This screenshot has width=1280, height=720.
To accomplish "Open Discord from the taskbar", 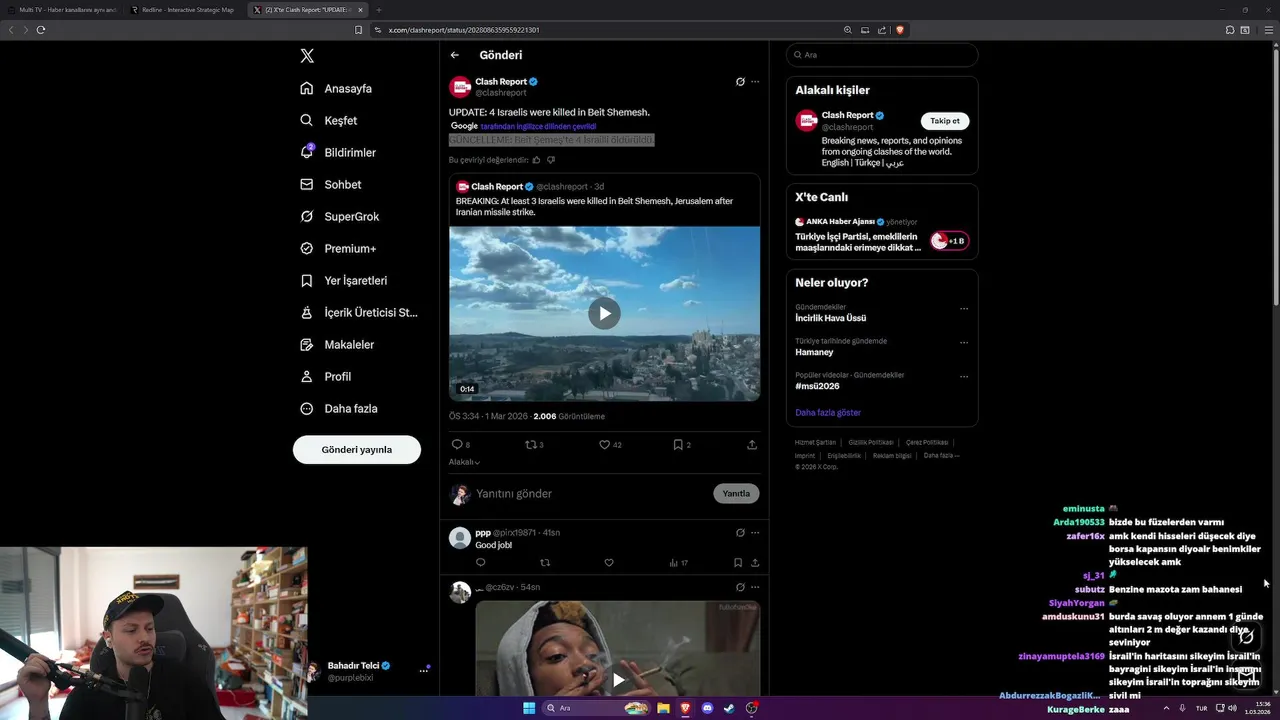I will click(x=707, y=708).
